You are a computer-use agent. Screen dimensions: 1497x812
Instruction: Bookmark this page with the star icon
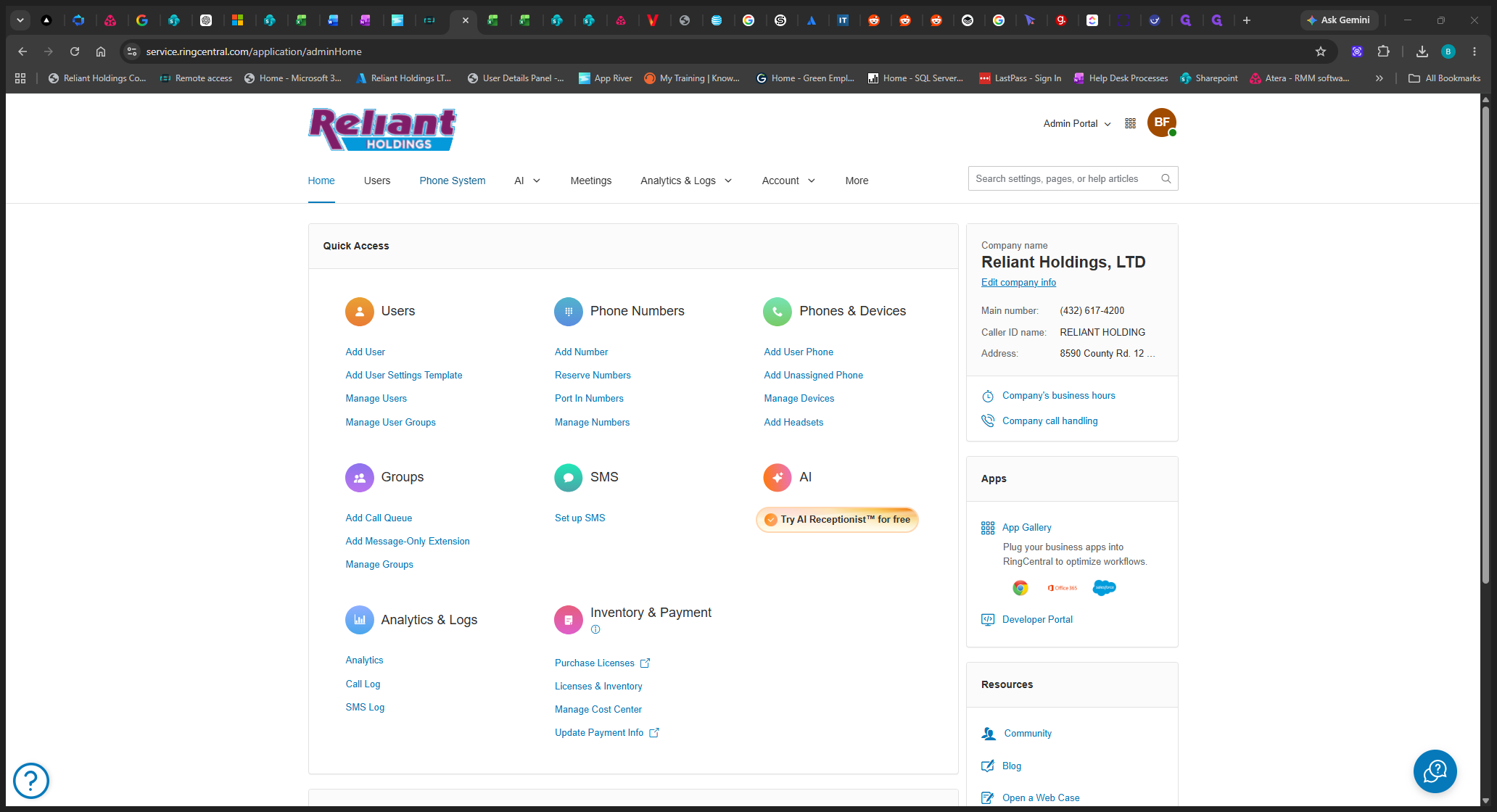pos(1321,51)
